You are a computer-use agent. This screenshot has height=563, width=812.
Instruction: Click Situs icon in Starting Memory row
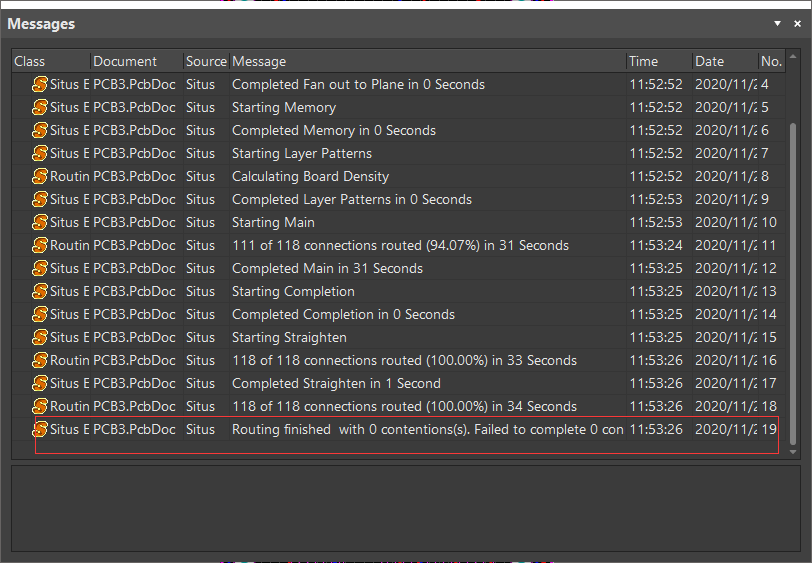[40, 107]
